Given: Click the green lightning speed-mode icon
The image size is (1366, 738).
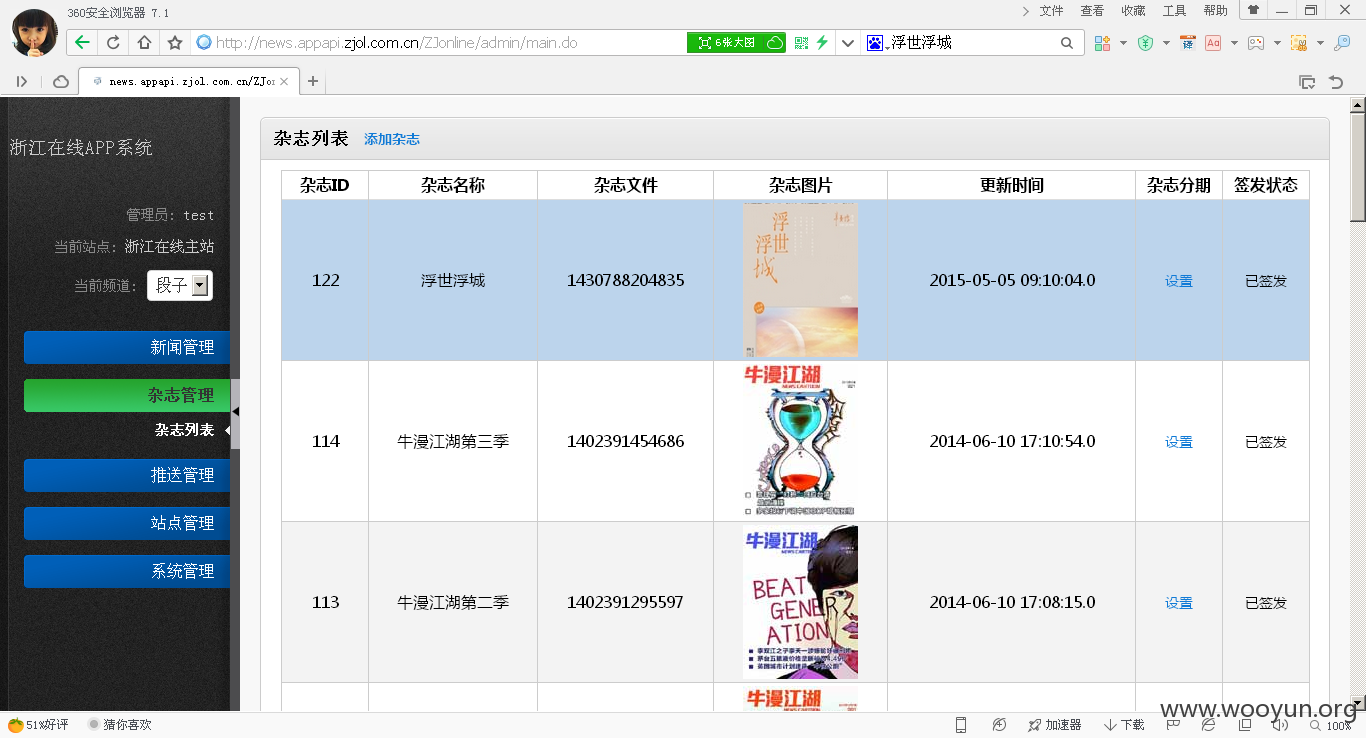Looking at the screenshot, I should click(x=822, y=43).
